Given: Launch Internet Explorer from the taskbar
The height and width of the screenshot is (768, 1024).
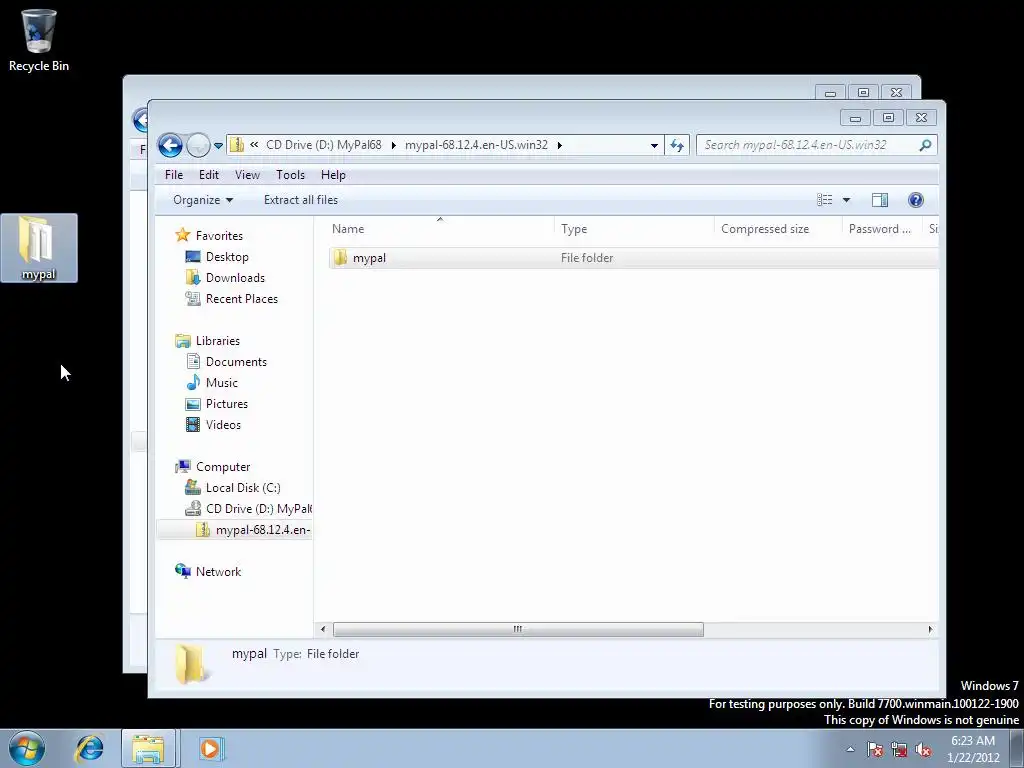Looking at the screenshot, I should point(89,748).
